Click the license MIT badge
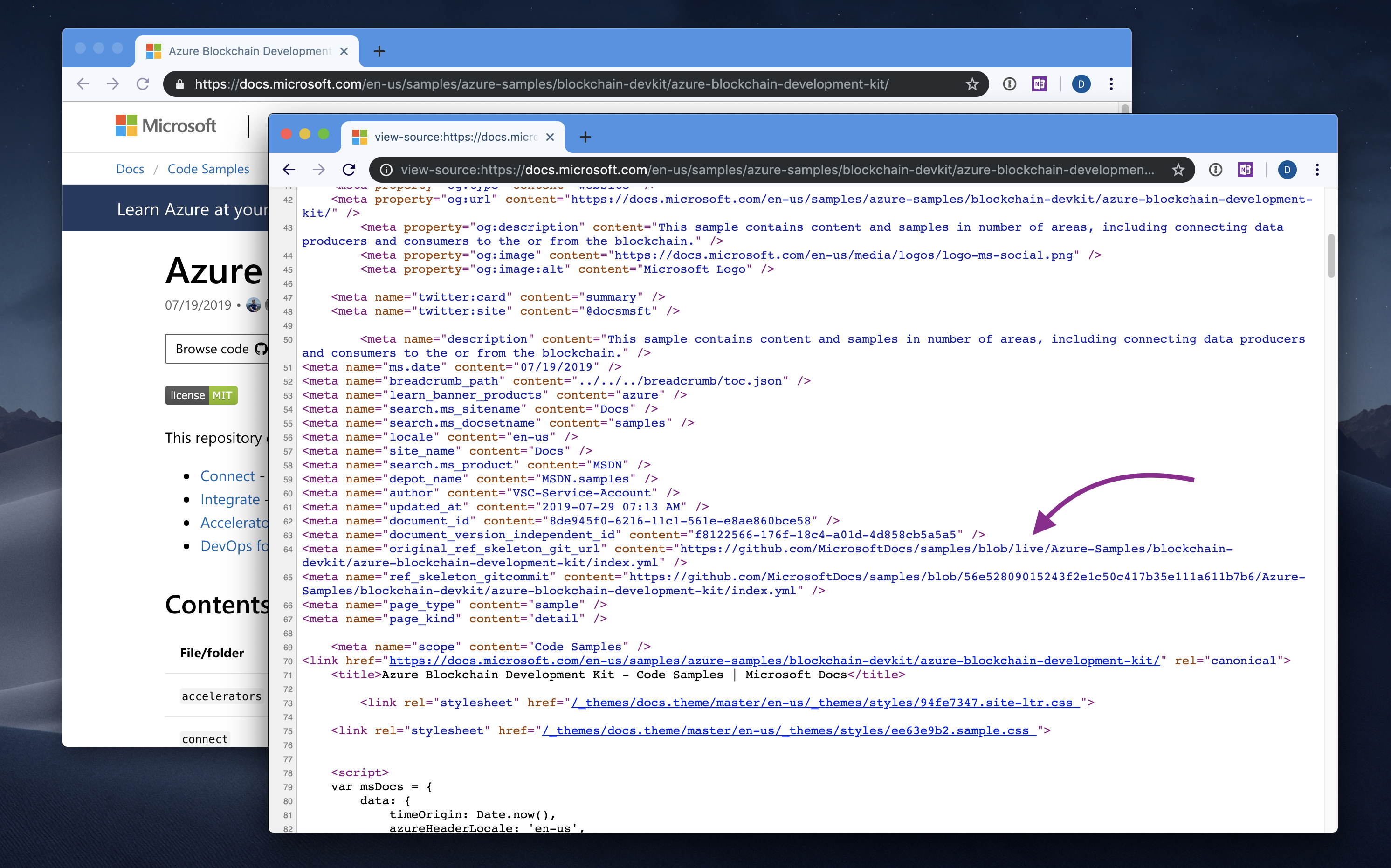 point(201,395)
